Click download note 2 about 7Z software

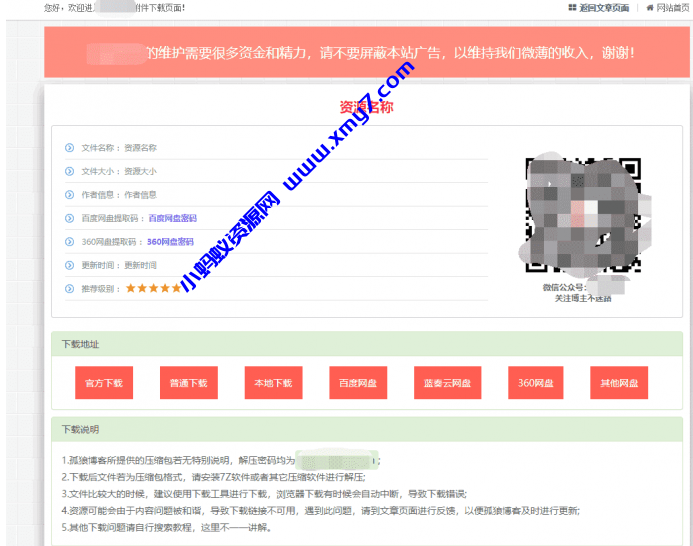tap(213, 477)
